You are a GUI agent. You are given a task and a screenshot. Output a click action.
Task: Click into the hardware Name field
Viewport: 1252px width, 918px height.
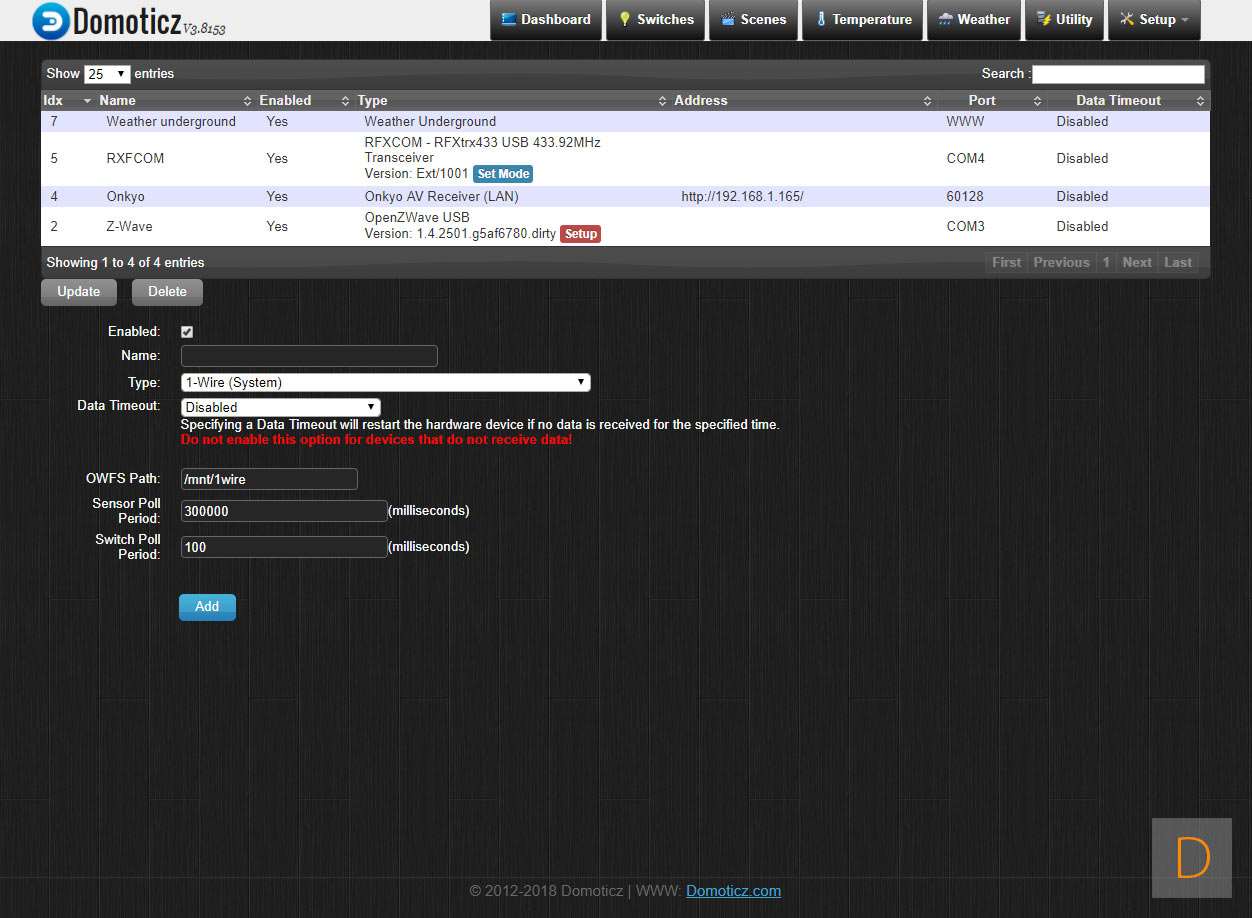coord(309,356)
